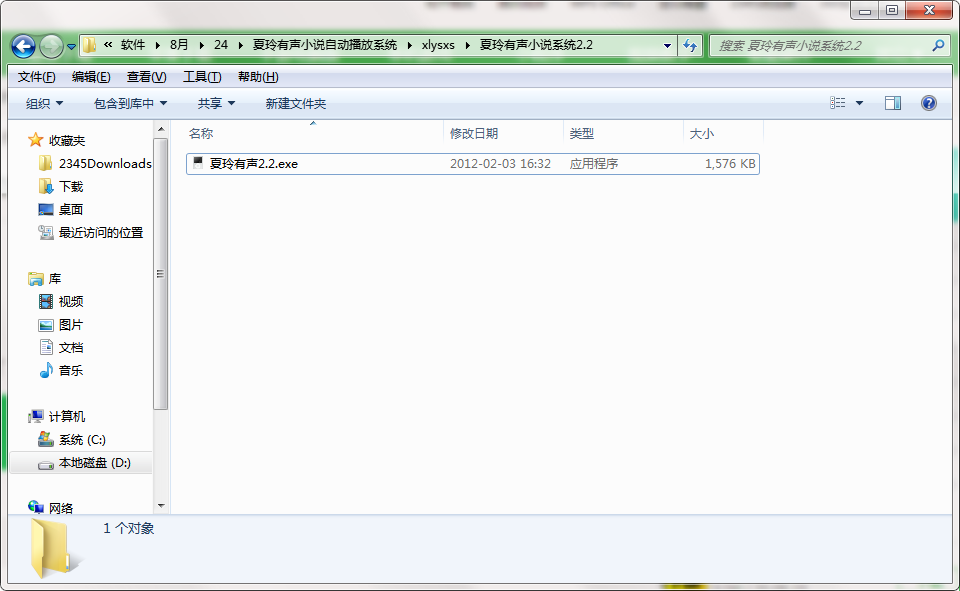Open the change view dropdown arrow
The image size is (960, 591).
pos(858,102)
